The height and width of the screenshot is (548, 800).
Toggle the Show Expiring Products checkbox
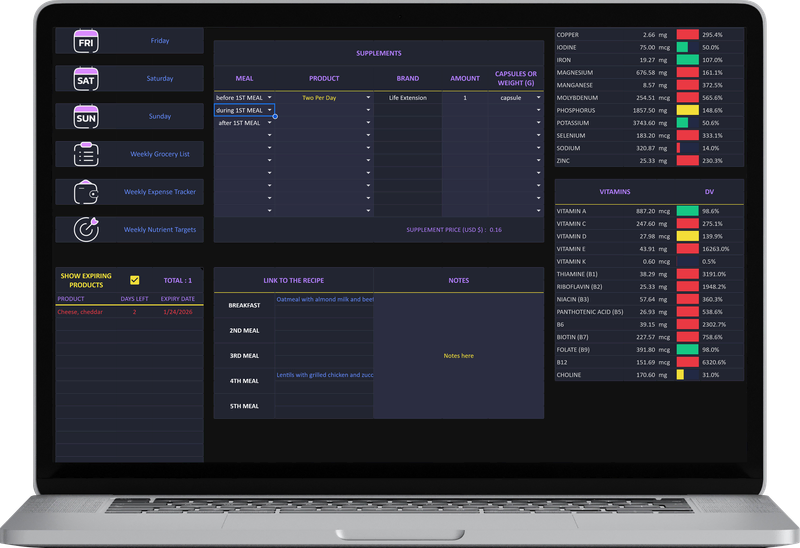[x=135, y=280]
